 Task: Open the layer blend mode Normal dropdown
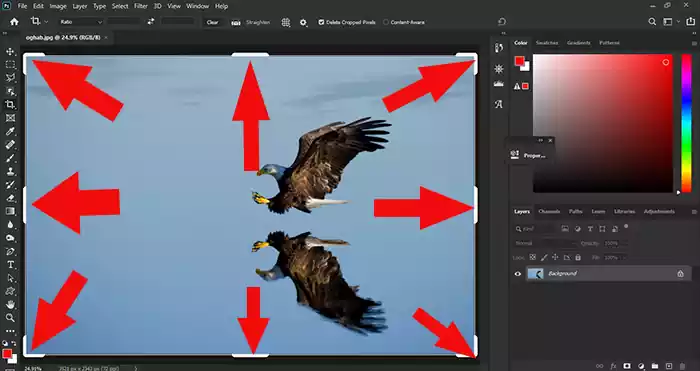click(x=545, y=243)
